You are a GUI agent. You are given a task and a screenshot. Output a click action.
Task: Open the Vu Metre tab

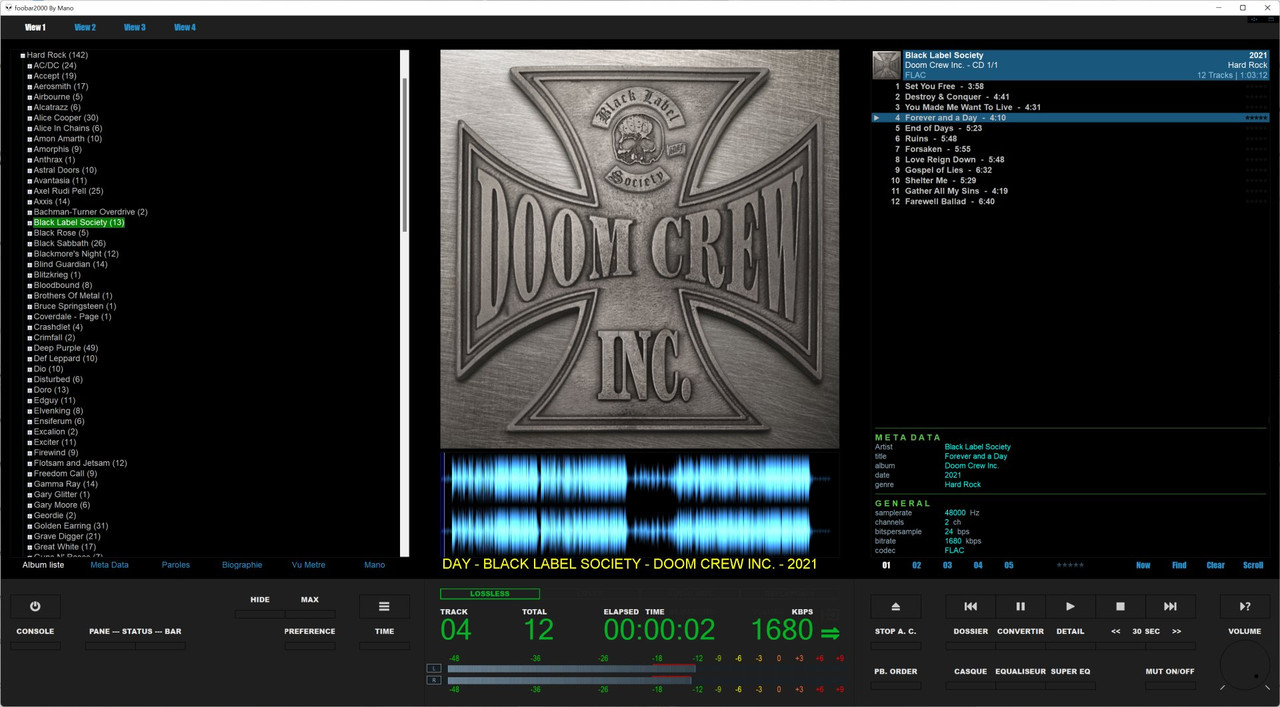pyautogui.click(x=308, y=565)
